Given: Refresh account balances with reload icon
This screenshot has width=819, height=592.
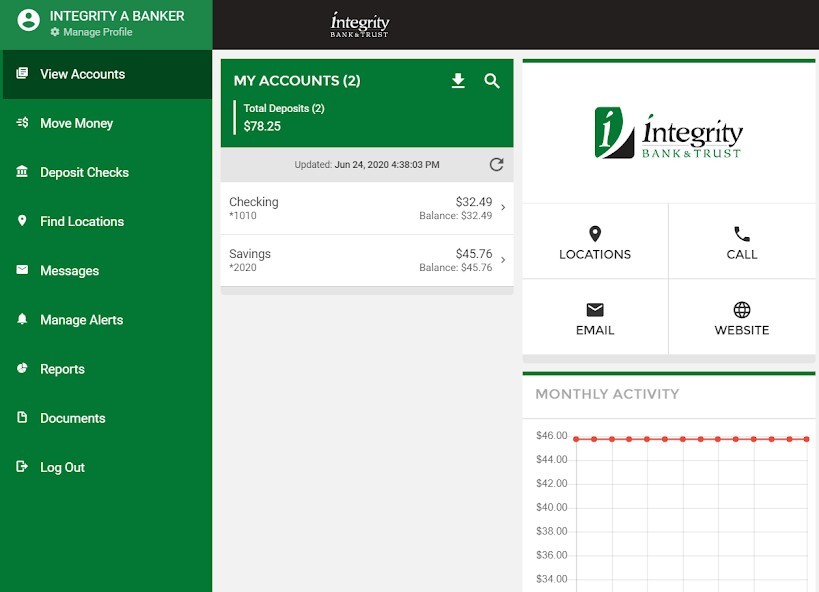Looking at the screenshot, I should 496,165.
